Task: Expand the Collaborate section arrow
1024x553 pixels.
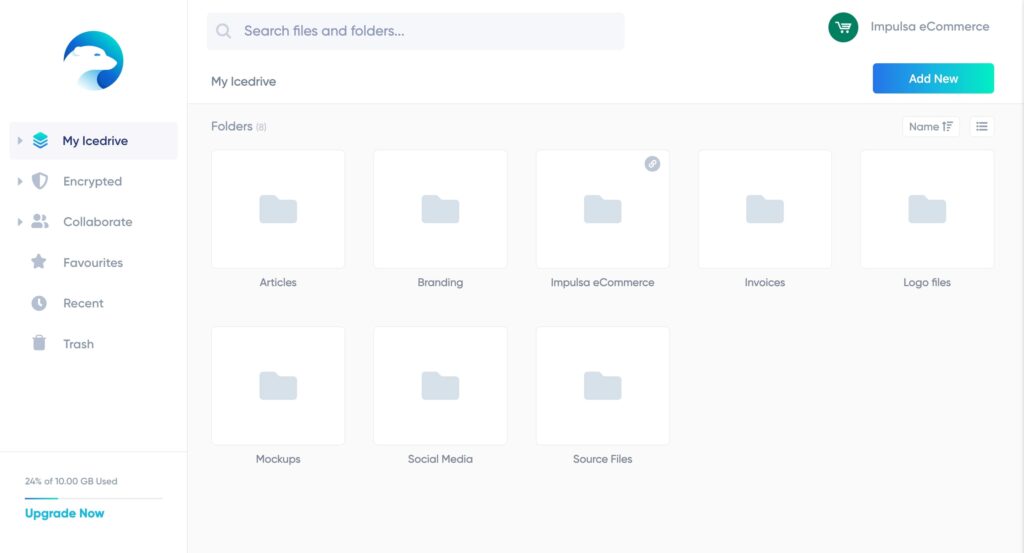Action: coord(20,222)
